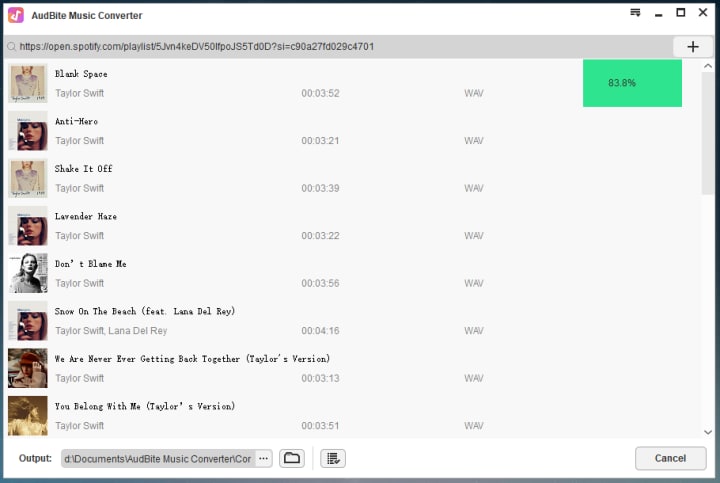Click the Shake It Off track title
The image size is (720, 483).
(x=83, y=169)
